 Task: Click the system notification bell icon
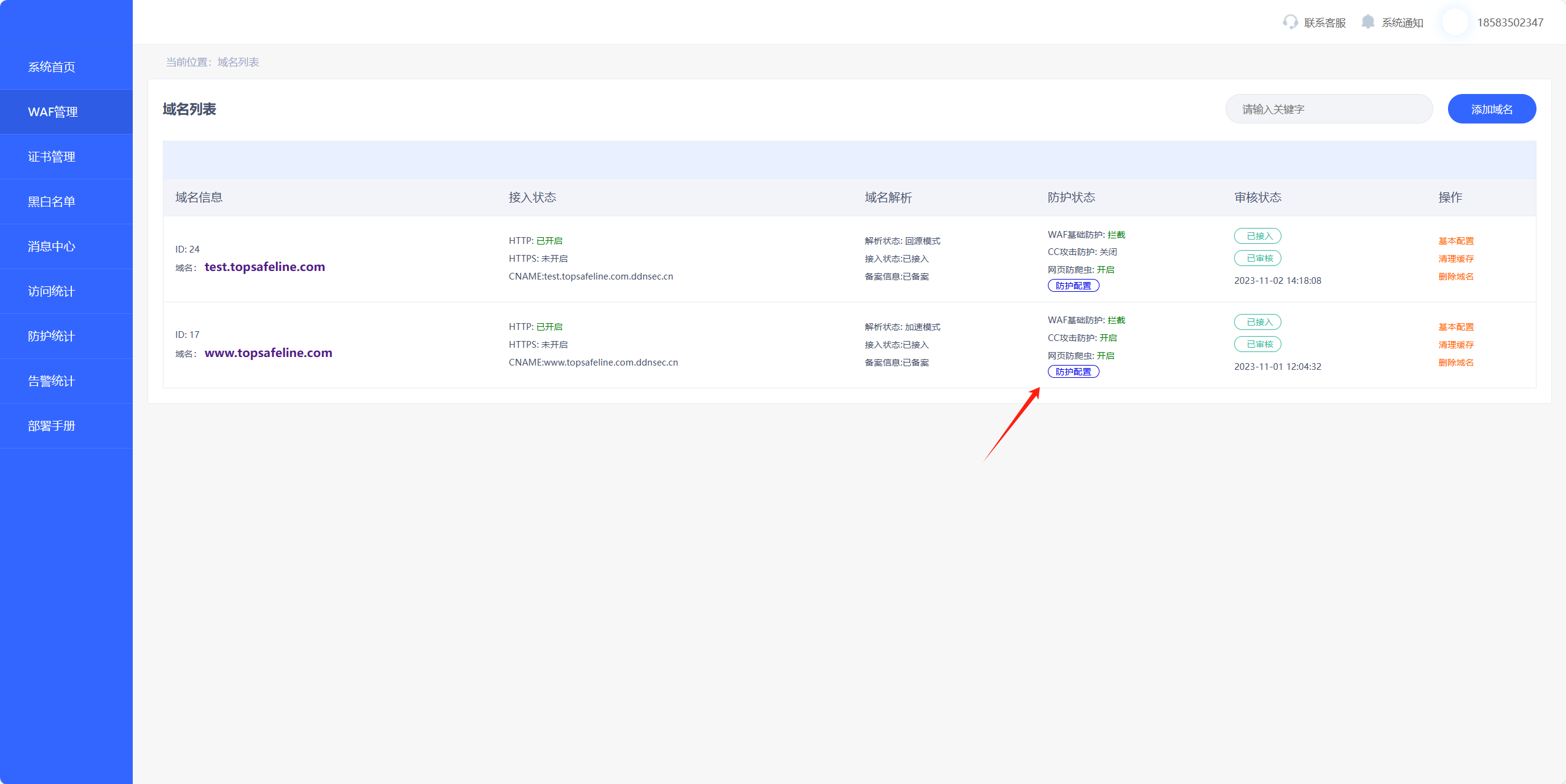[1367, 22]
